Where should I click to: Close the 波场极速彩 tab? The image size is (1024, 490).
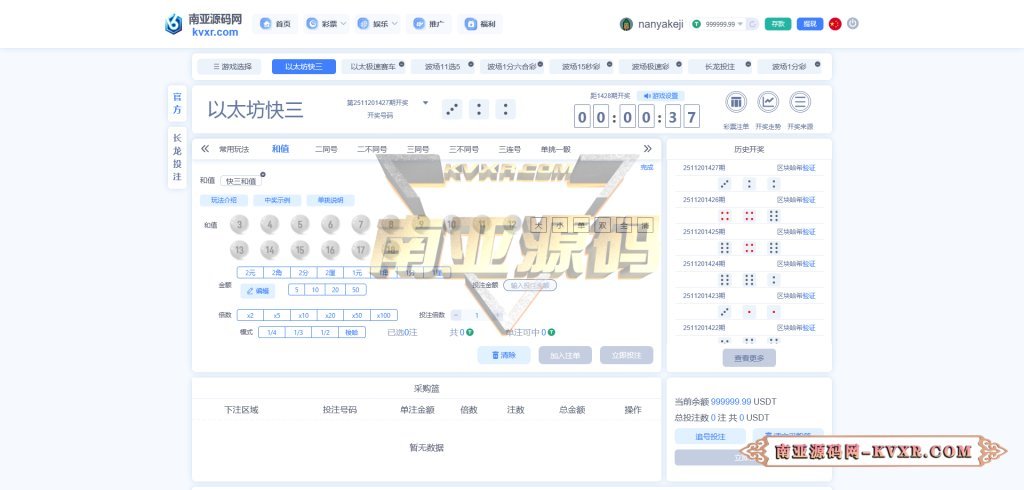[679, 64]
